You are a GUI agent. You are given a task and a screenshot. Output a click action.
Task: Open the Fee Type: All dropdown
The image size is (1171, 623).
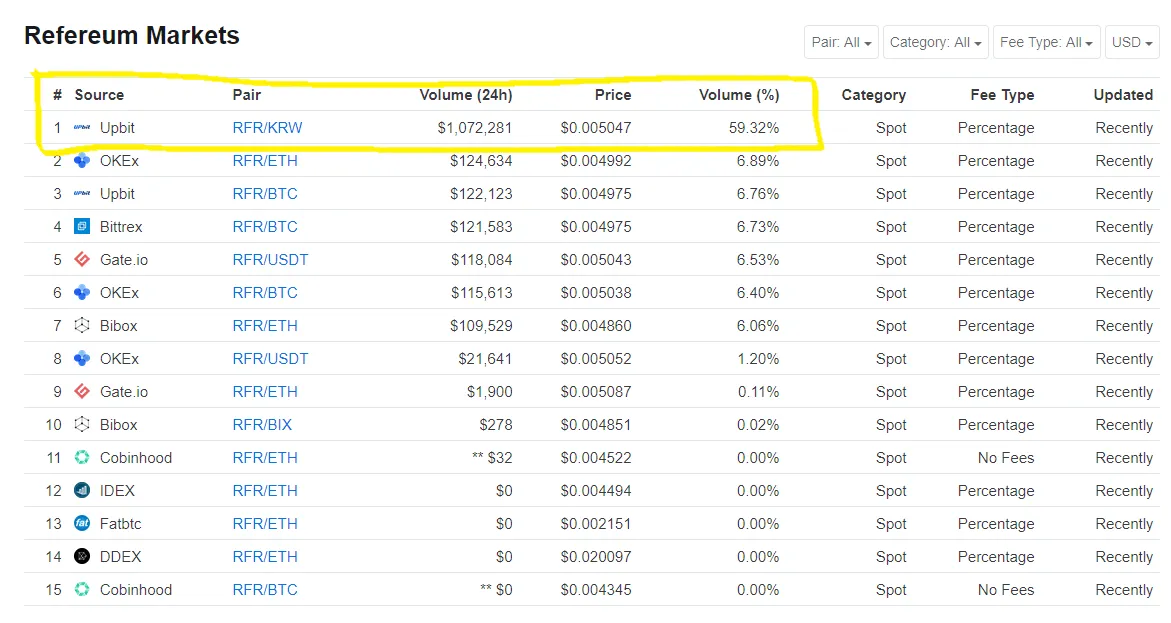click(1046, 42)
